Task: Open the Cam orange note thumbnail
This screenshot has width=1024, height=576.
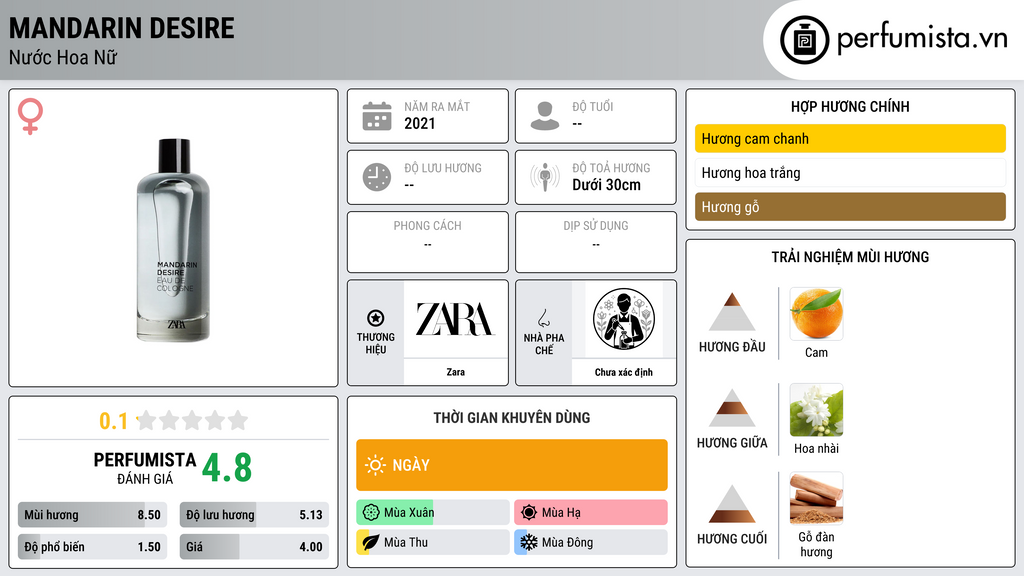Action: pyautogui.click(x=816, y=313)
